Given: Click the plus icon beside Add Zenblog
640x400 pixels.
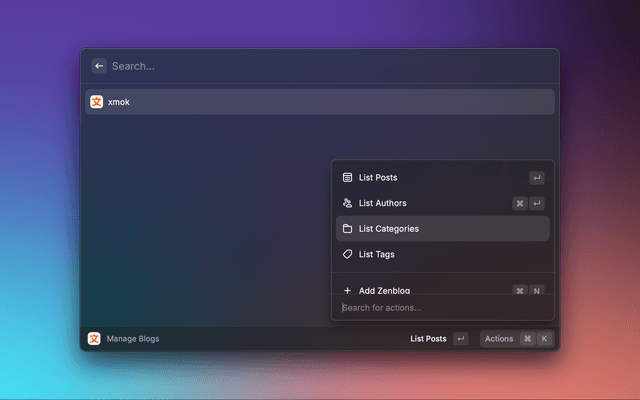Looking at the screenshot, I should pos(347,290).
